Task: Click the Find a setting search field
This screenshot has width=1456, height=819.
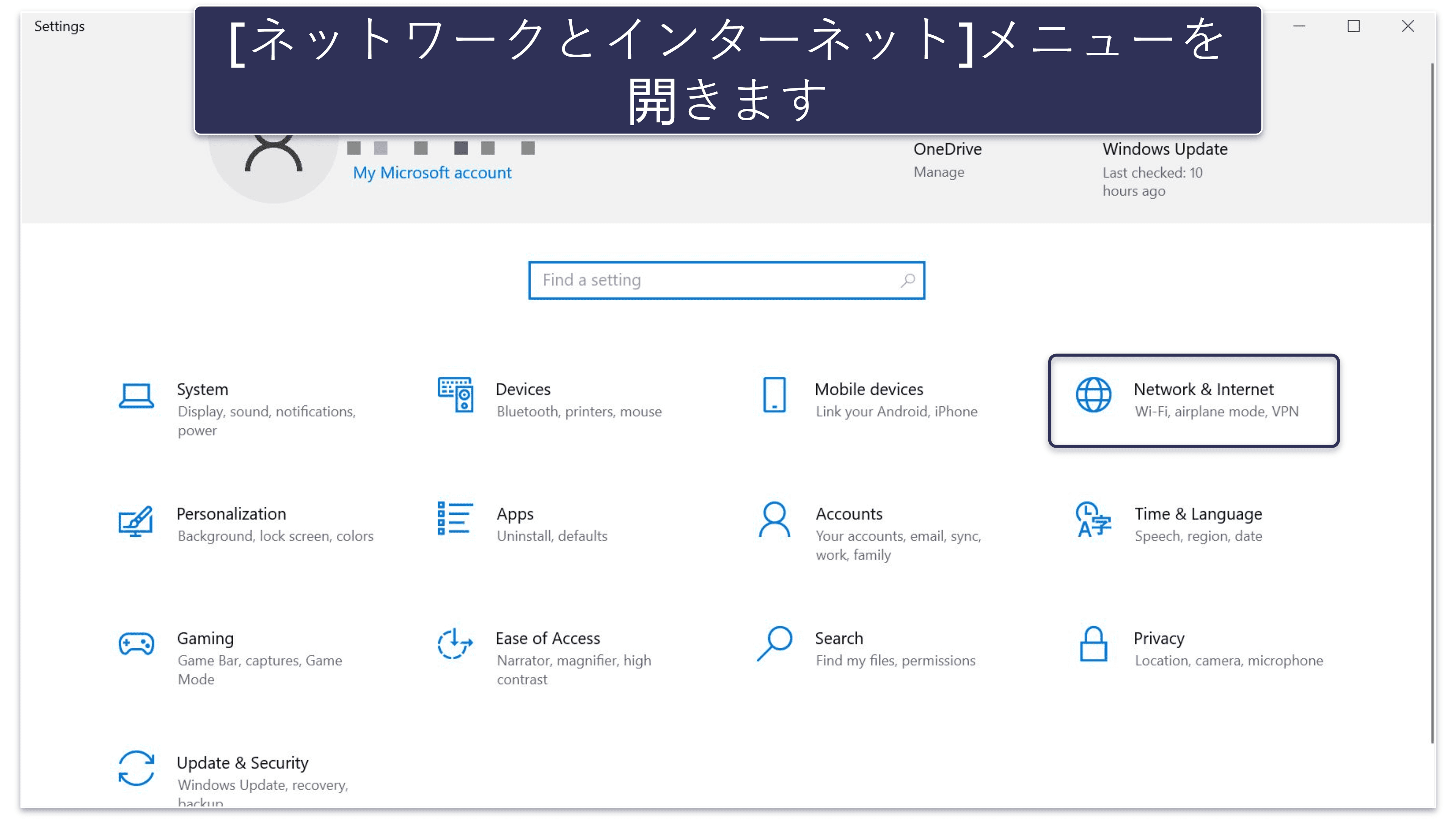Action: [726, 280]
